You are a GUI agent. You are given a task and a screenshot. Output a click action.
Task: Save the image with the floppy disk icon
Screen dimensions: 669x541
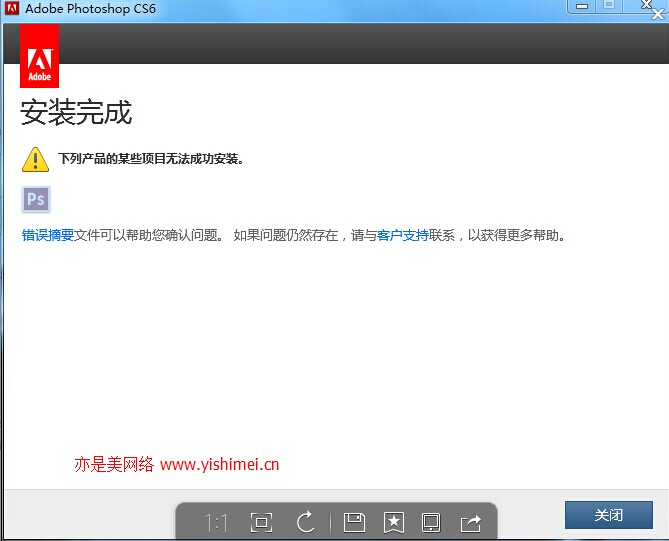click(354, 522)
